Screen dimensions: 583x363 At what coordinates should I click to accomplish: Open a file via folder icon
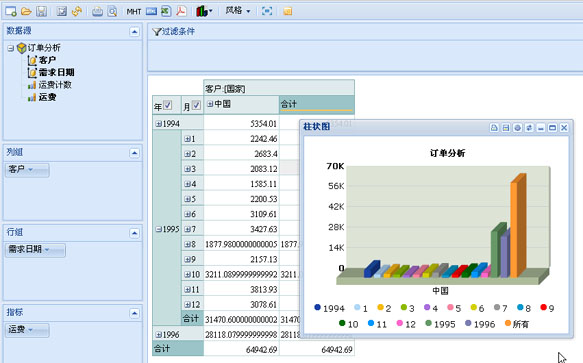(x=26, y=12)
